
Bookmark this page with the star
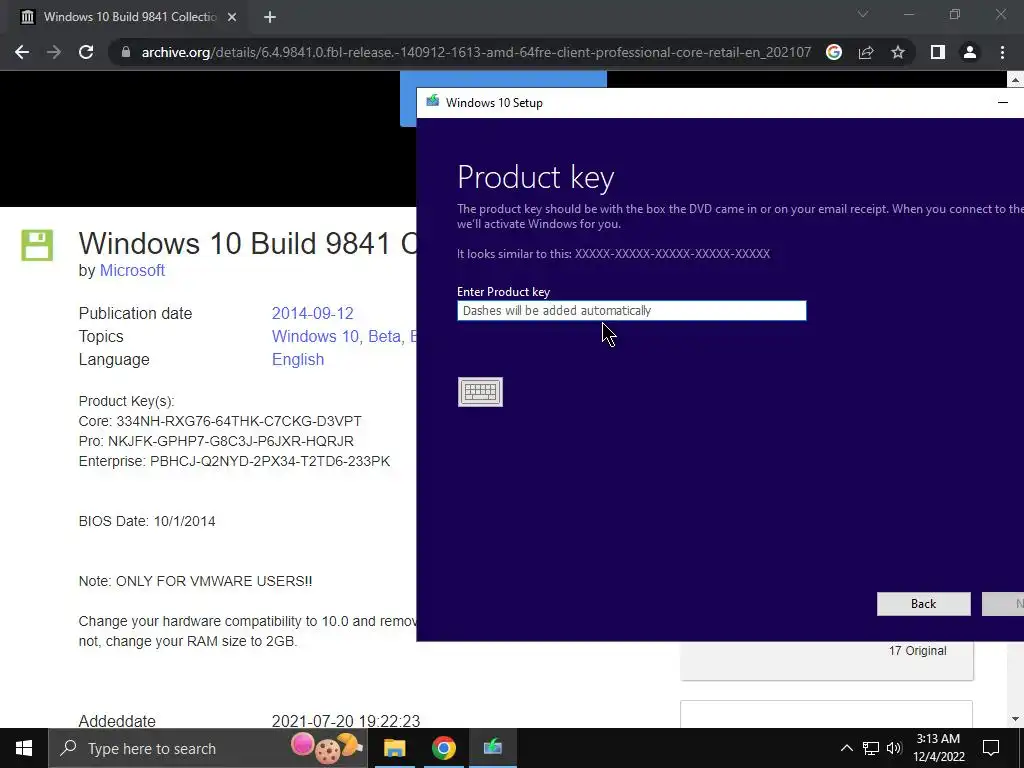coord(898,52)
